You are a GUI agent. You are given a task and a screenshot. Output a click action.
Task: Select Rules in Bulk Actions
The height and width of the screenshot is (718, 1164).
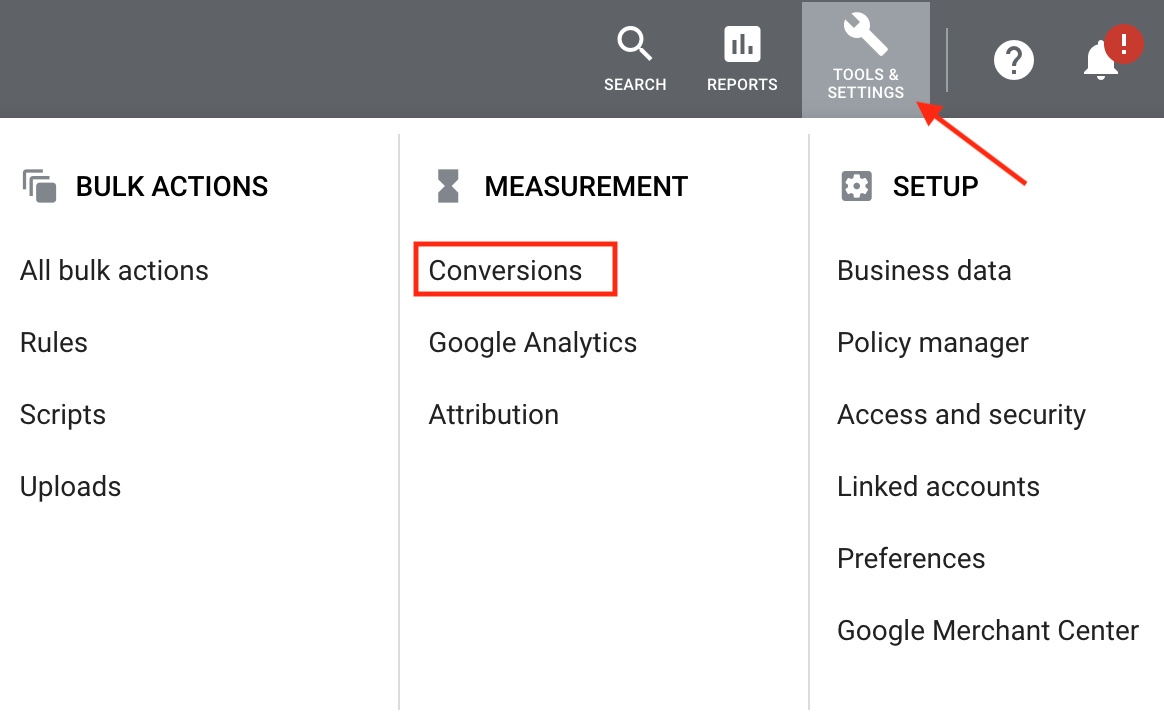(54, 343)
